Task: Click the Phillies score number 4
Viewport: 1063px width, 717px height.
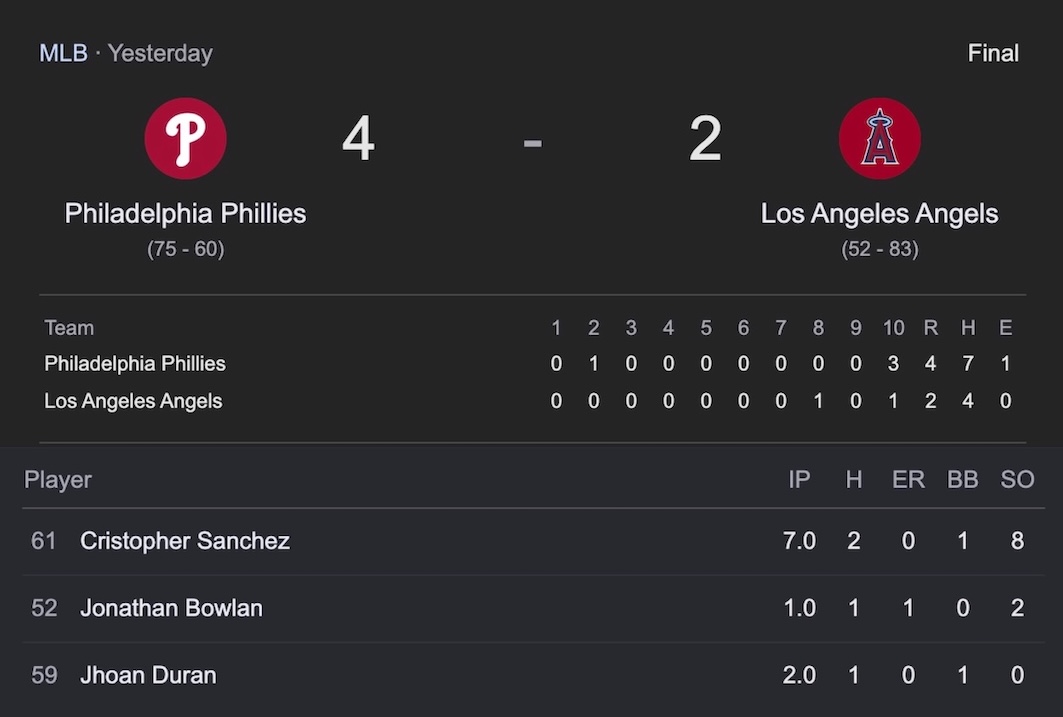Action: click(x=358, y=138)
